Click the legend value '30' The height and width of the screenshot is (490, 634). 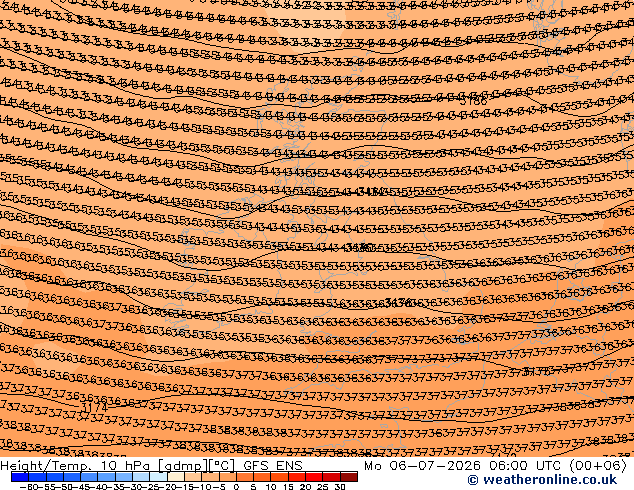pyautogui.click(x=340, y=486)
